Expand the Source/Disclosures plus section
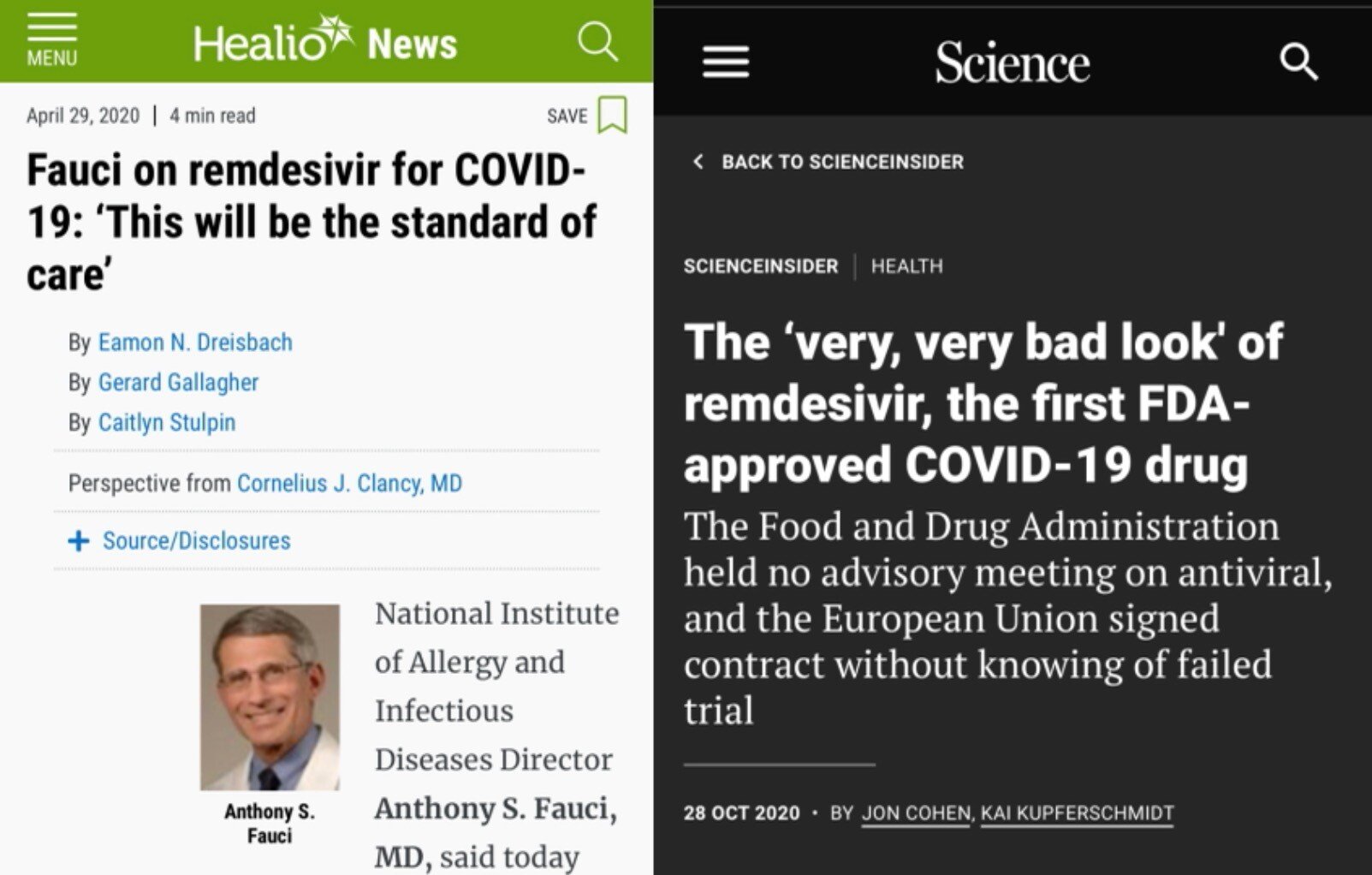This screenshot has width=1372, height=875. pyautogui.click(x=79, y=540)
